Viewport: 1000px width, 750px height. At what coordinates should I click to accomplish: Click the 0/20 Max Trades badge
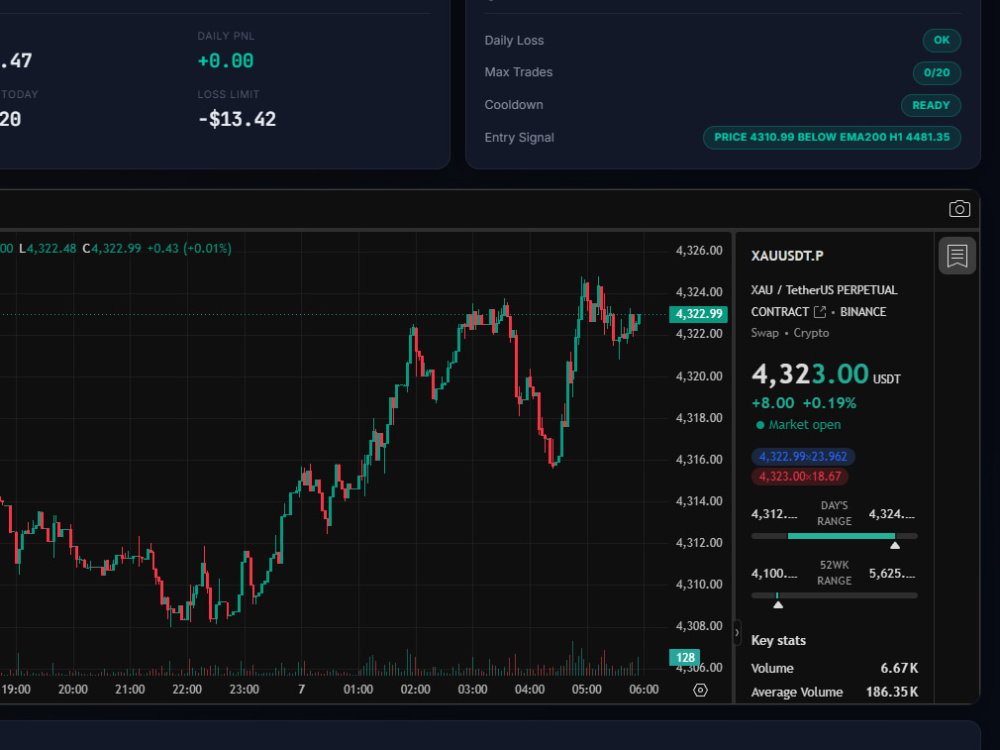coord(936,73)
